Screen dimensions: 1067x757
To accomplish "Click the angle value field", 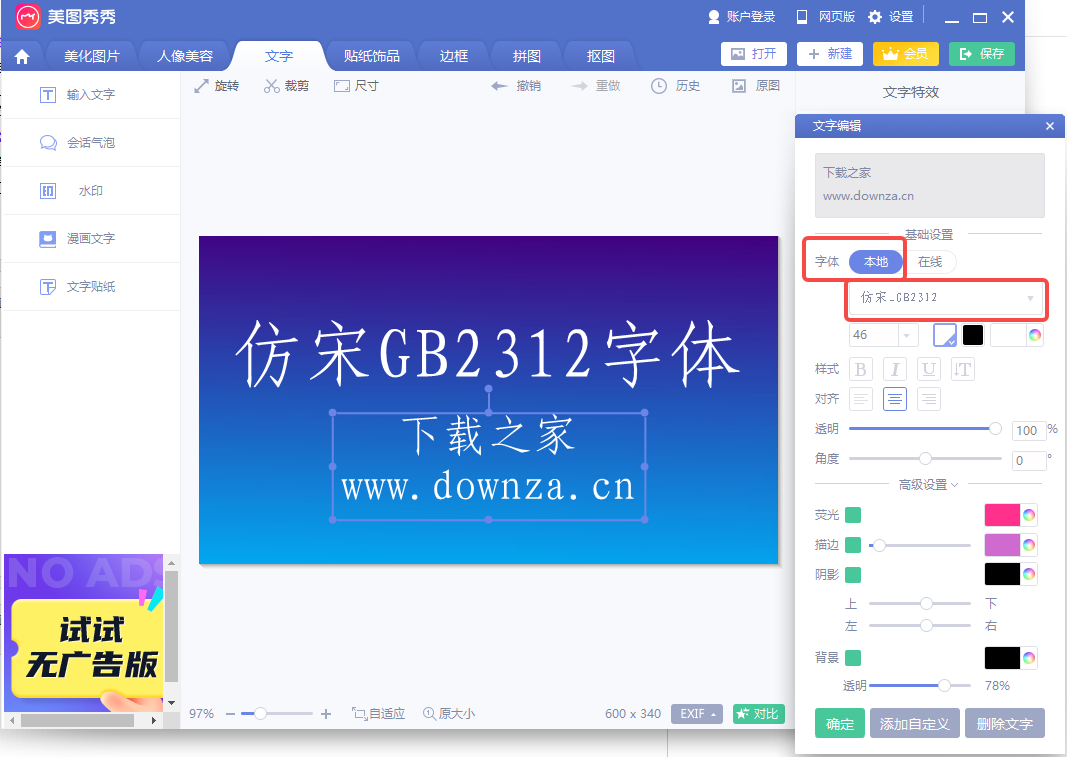I will tap(1029, 461).
